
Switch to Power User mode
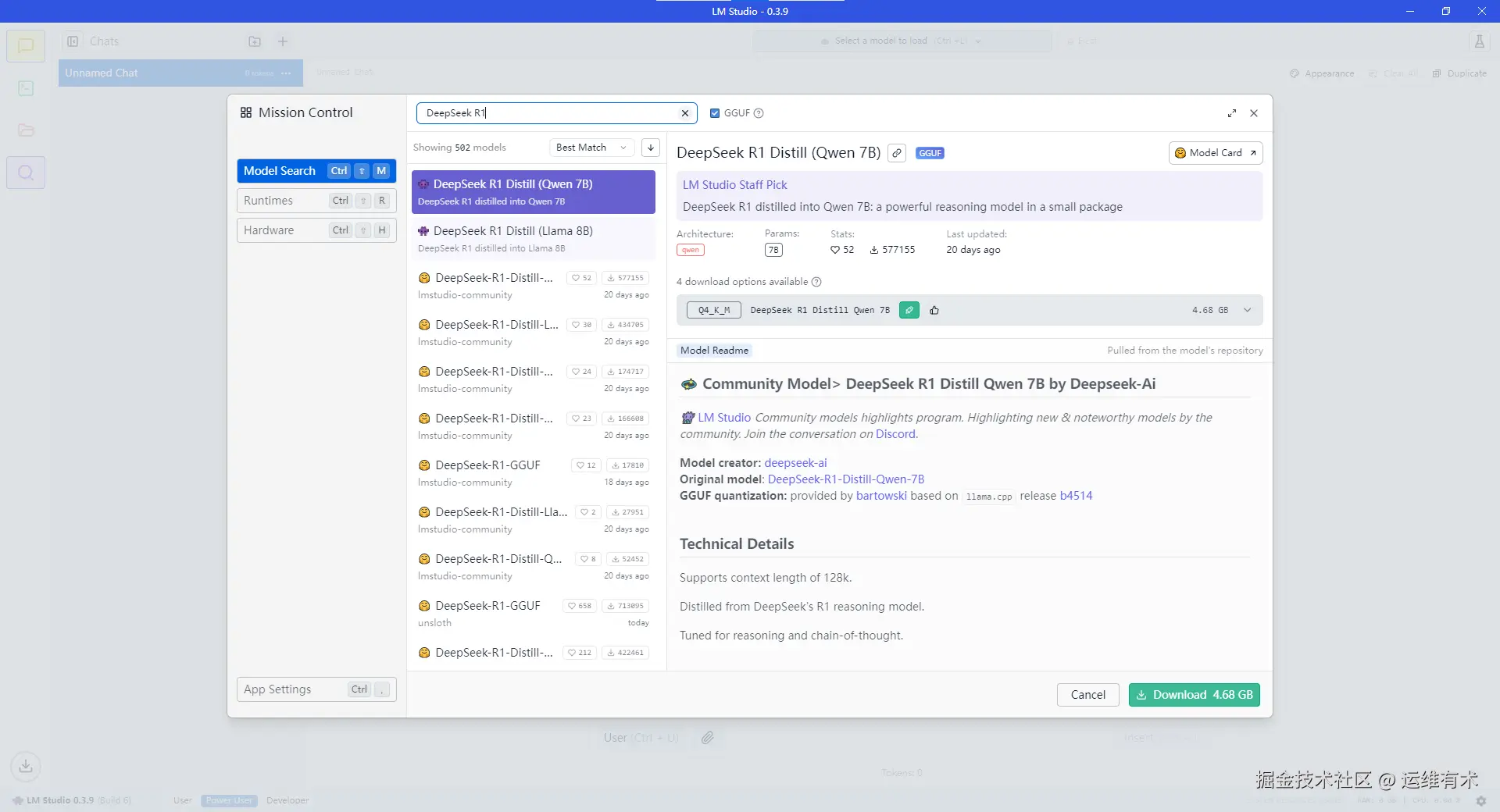(229, 800)
